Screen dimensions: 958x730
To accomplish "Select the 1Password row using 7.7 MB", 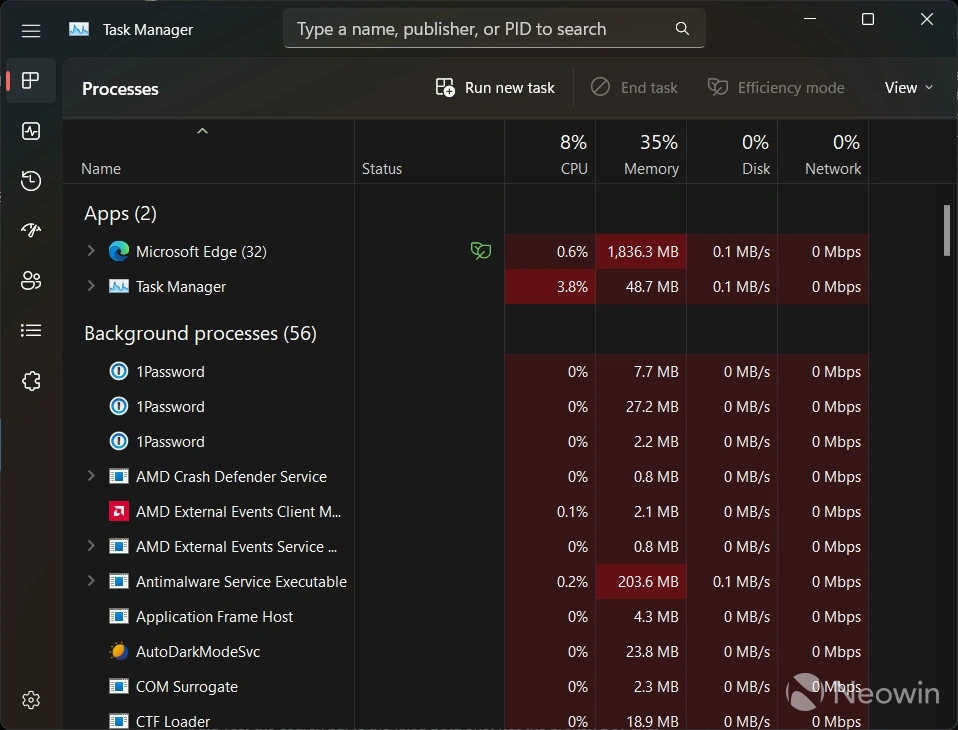I will point(466,372).
